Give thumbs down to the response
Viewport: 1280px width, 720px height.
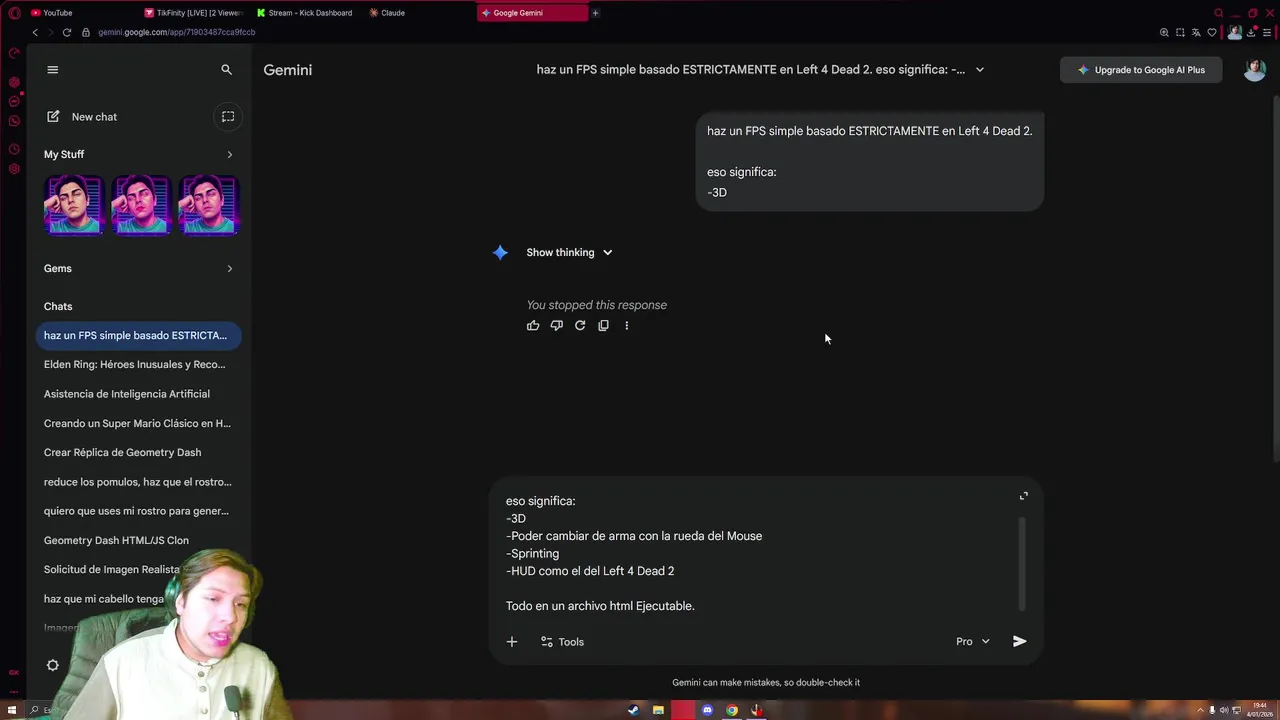point(556,326)
